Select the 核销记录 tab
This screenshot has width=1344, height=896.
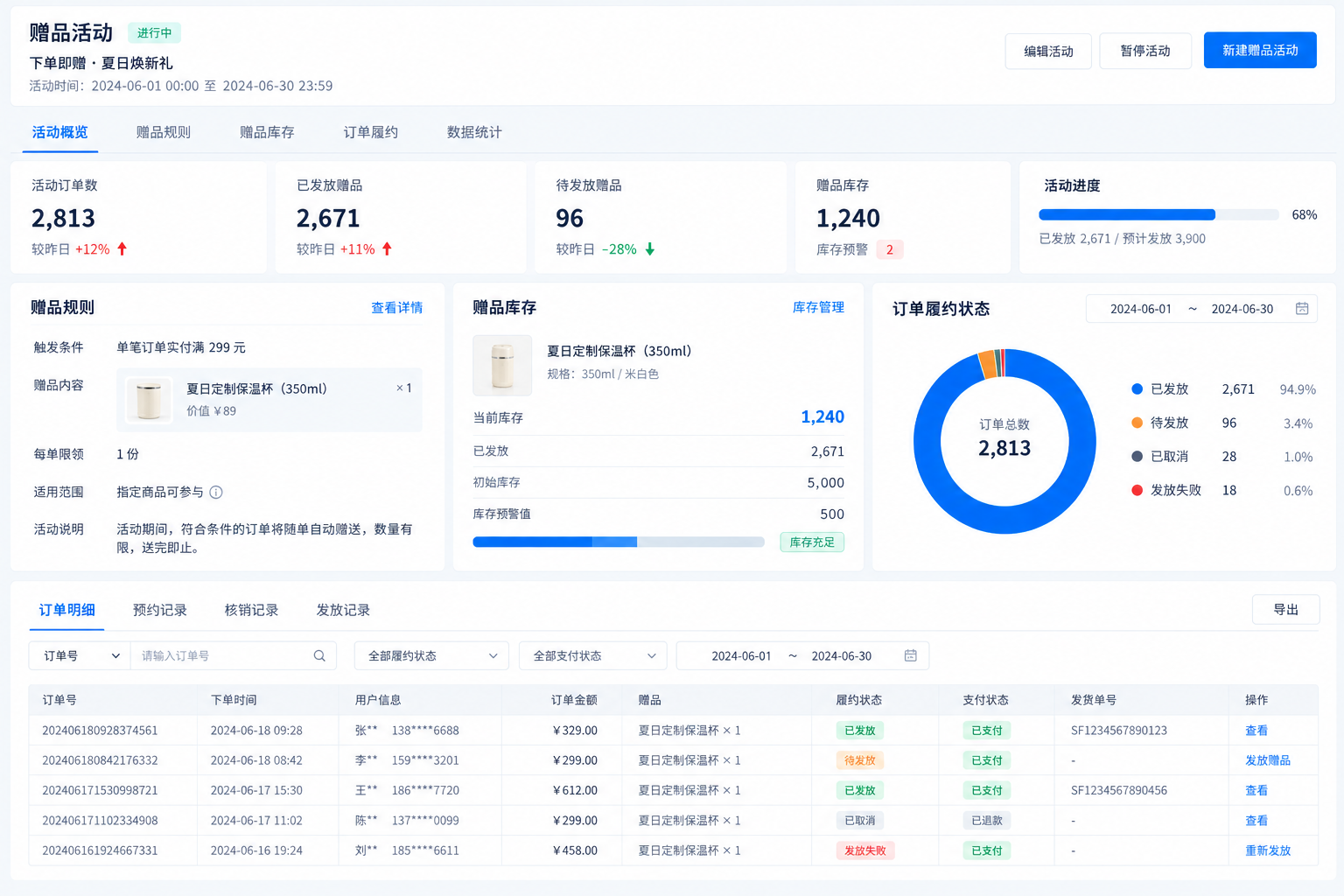252,610
